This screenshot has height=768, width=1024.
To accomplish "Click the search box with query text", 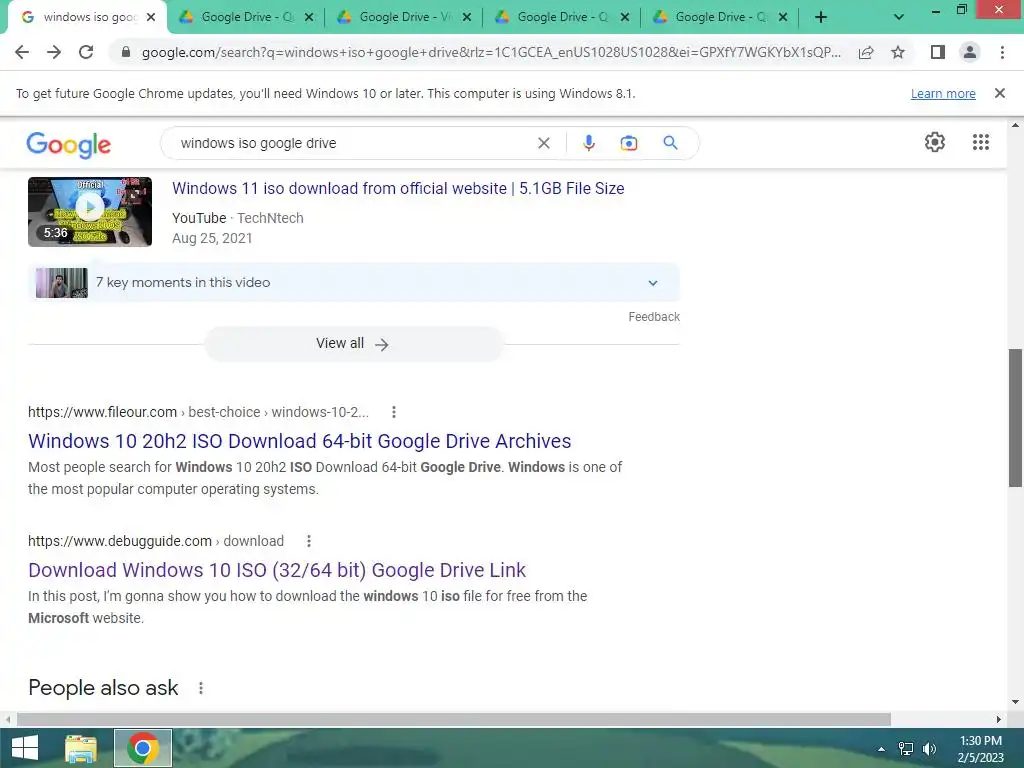I will tap(353, 143).
